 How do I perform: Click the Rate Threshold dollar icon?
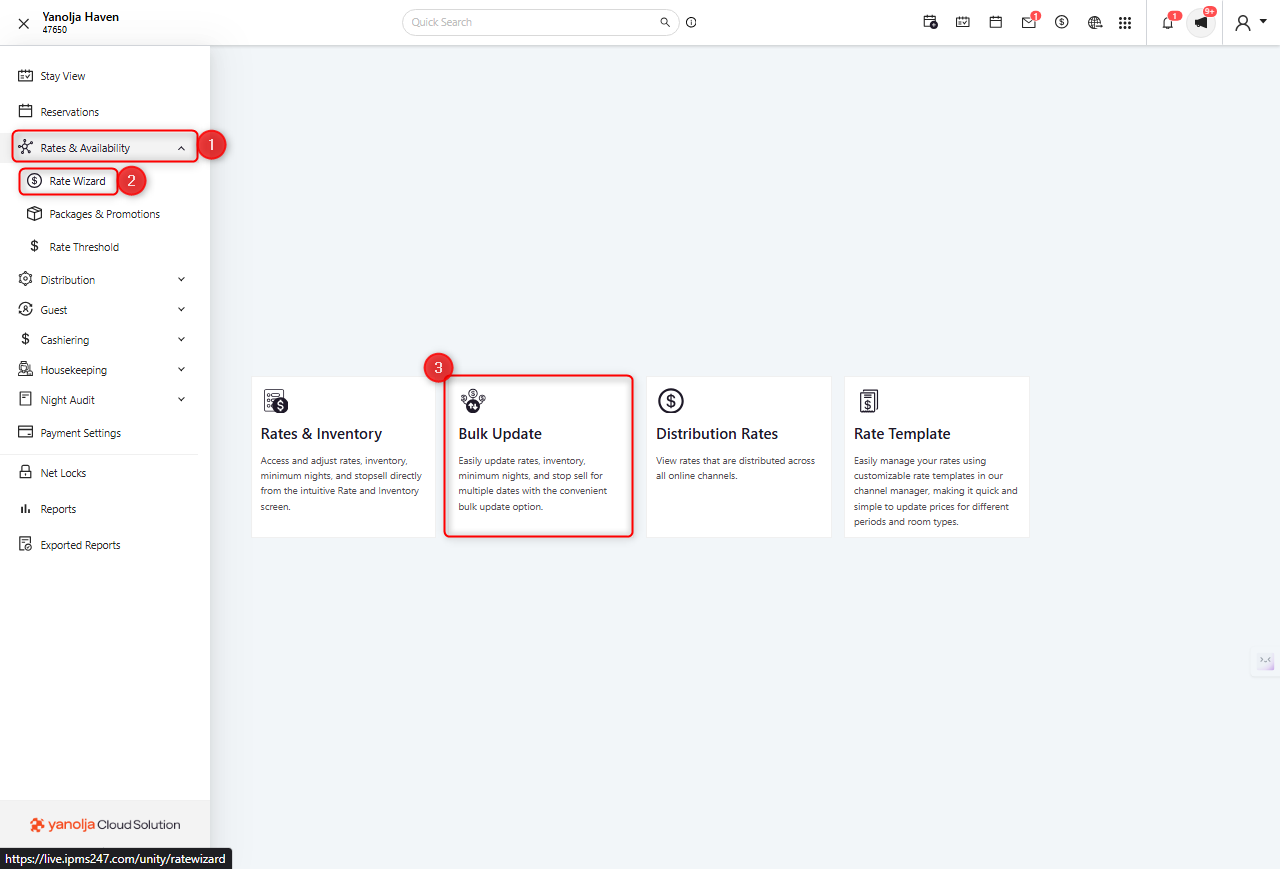click(x=34, y=247)
